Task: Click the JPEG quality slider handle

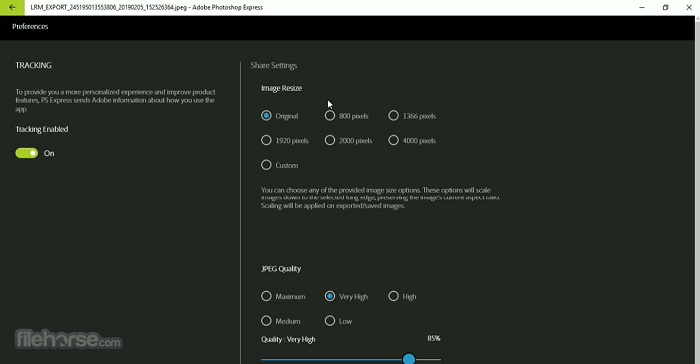Action: pyautogui.click(x=408, y=359)
